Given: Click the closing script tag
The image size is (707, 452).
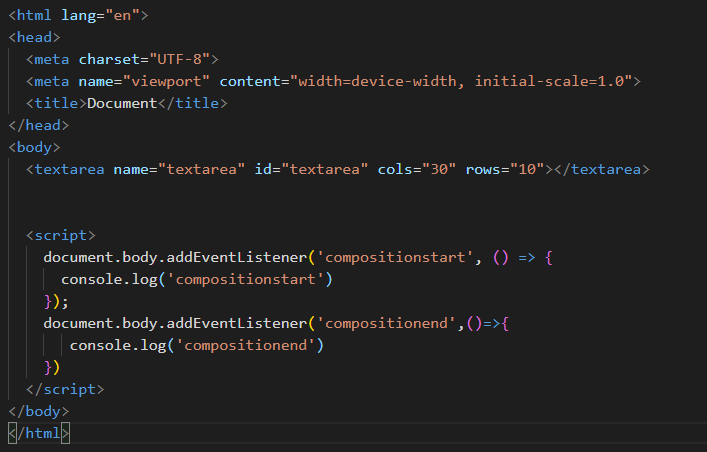Looking at the screenshot, I should click(65, 389).
